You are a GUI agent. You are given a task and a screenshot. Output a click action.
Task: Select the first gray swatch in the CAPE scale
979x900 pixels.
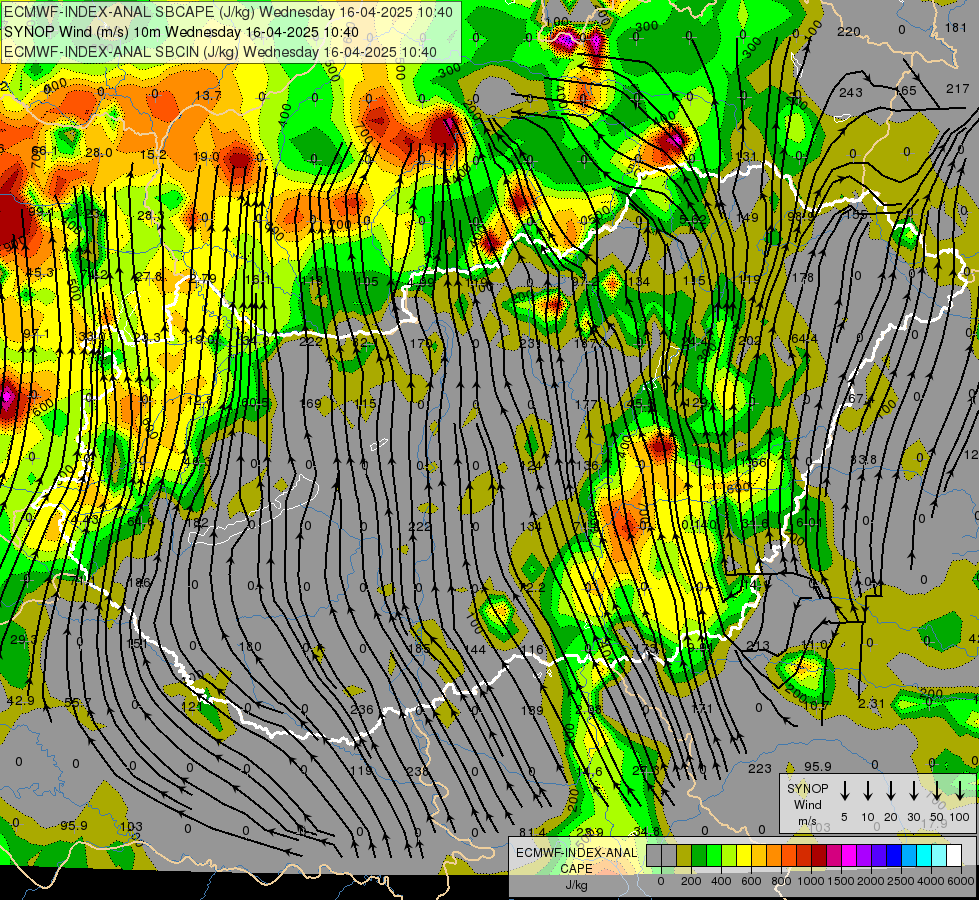click(654, 856)
